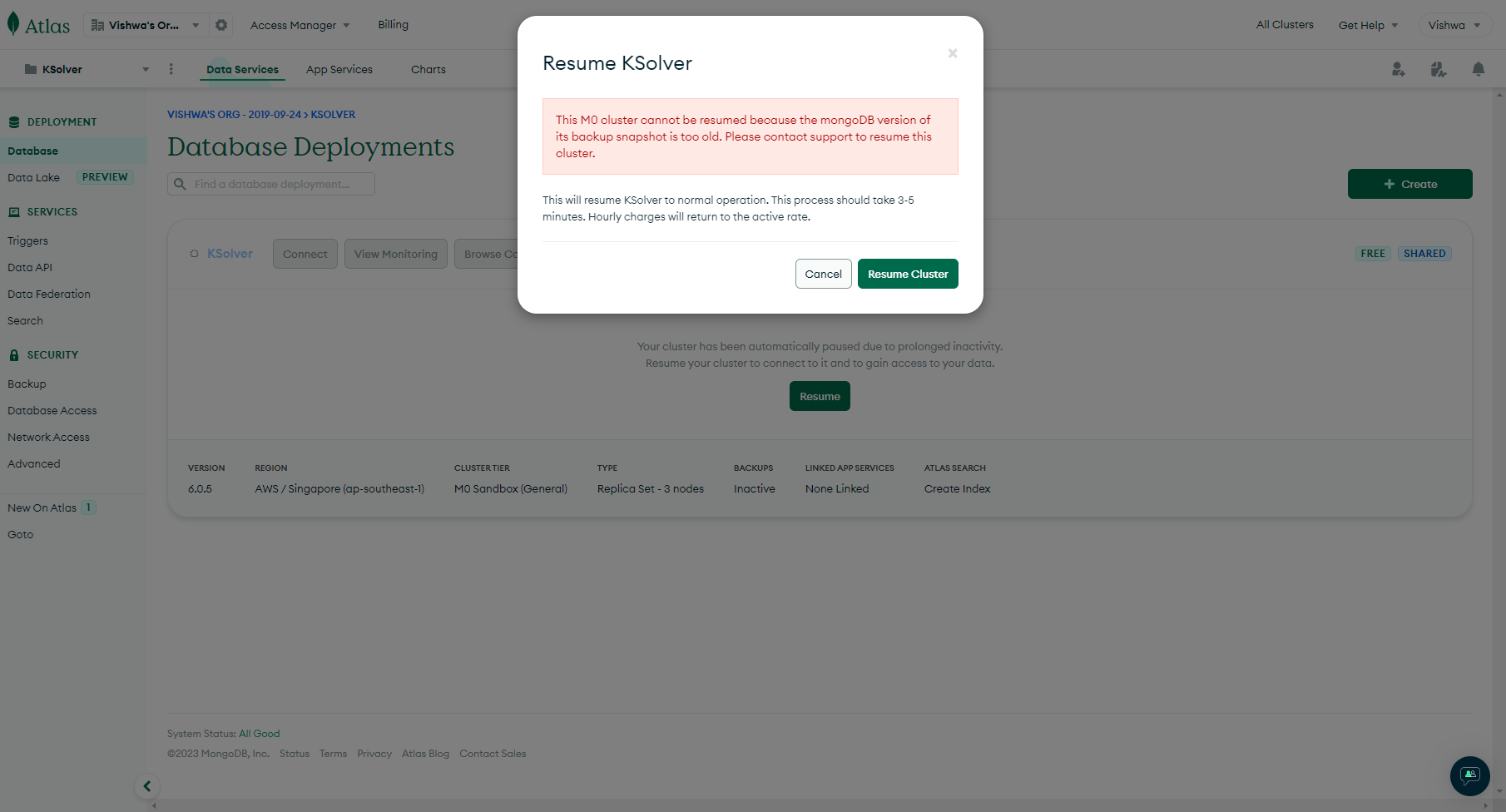The width and height of the screenshot is (1506, 812).
Task: Close the Resume KSolver dialog
Action: [953, 53]
